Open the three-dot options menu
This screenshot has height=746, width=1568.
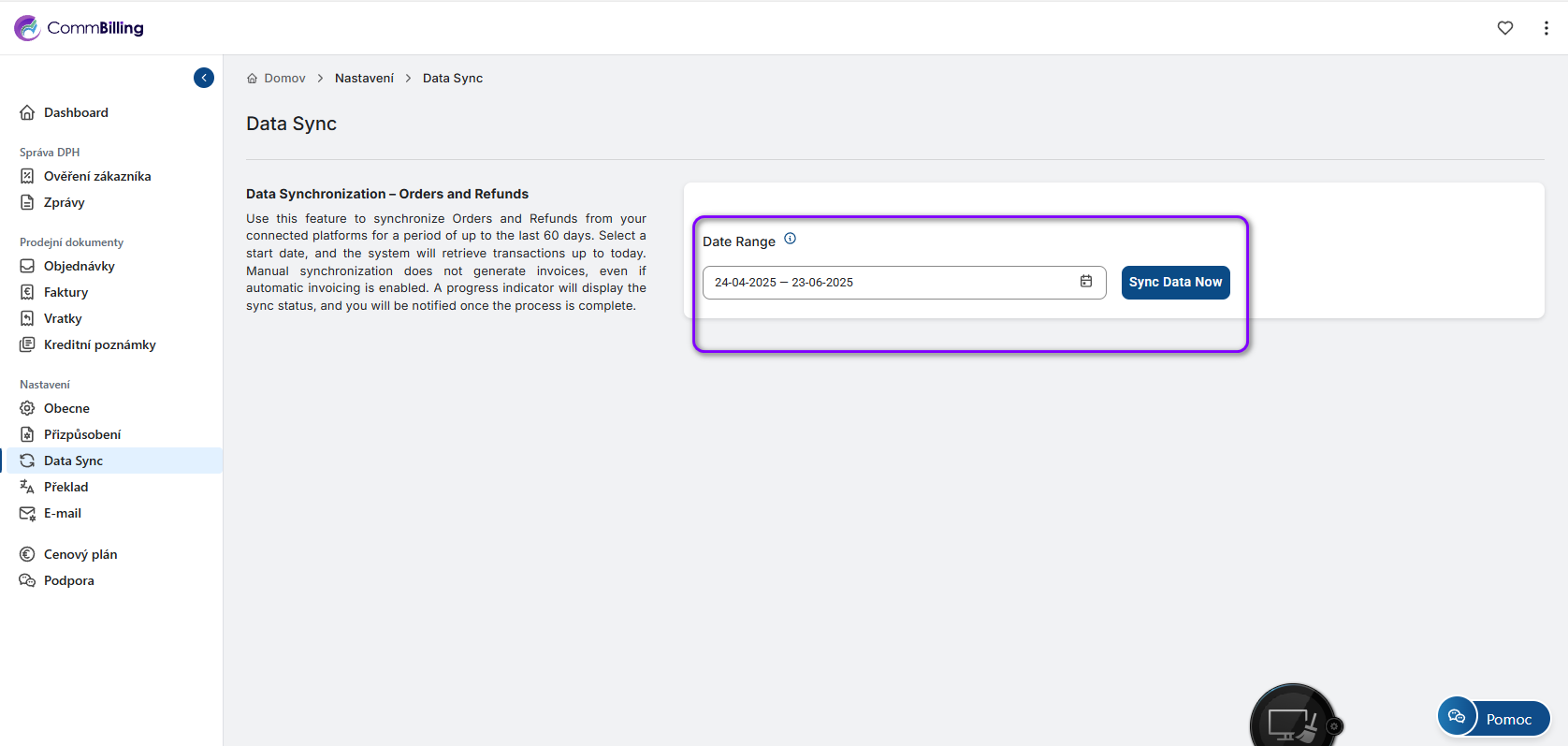click(1546, 28)
